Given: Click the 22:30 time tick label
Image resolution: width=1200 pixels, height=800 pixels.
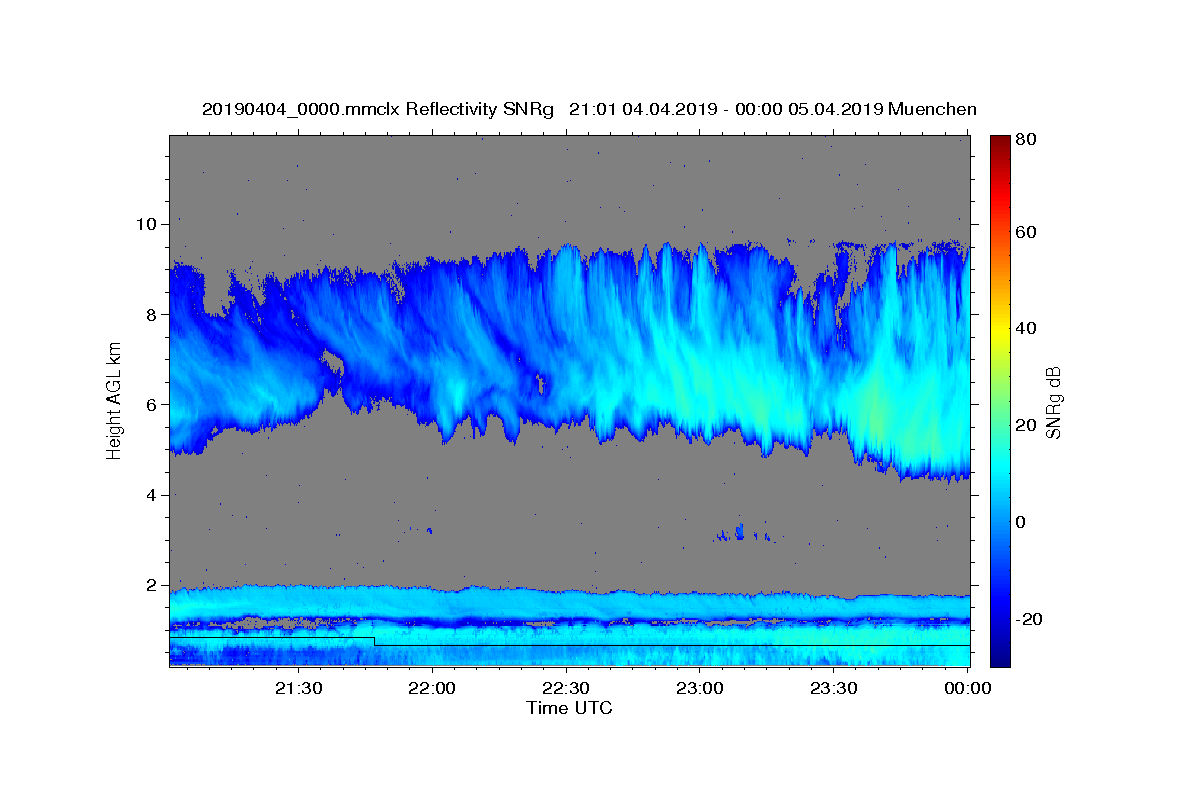Looking at the screenshot, I should (x=567, y=688).
